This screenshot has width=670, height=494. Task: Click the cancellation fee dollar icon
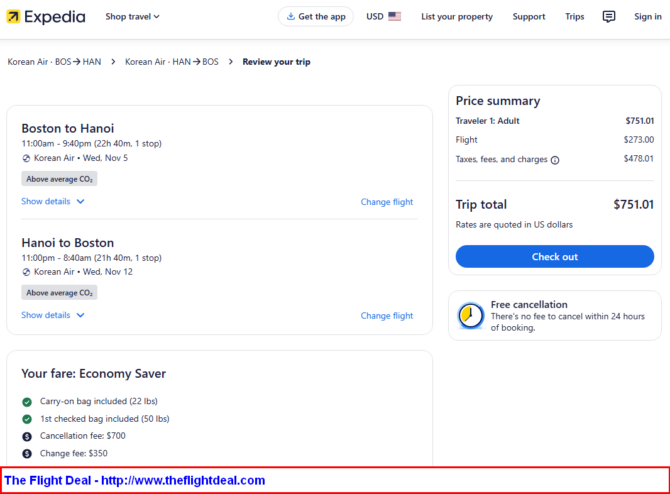point(27,436)
